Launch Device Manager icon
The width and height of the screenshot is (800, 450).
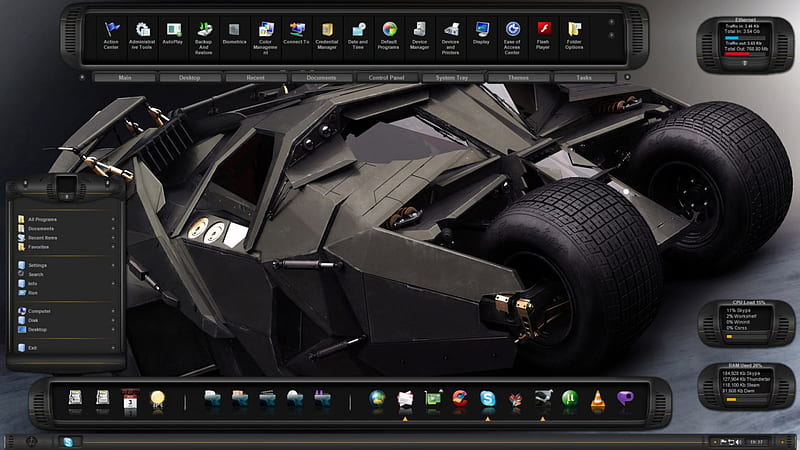(419, 36)
